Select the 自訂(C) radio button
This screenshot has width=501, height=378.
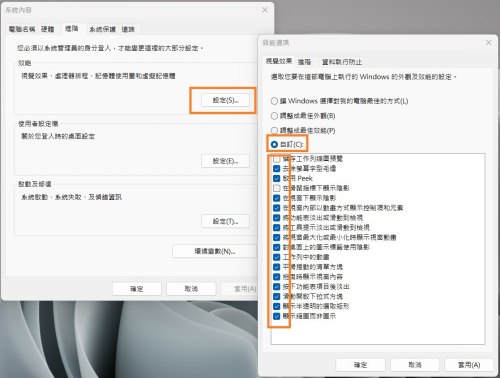pyautogui.click(x=274, y=144)
